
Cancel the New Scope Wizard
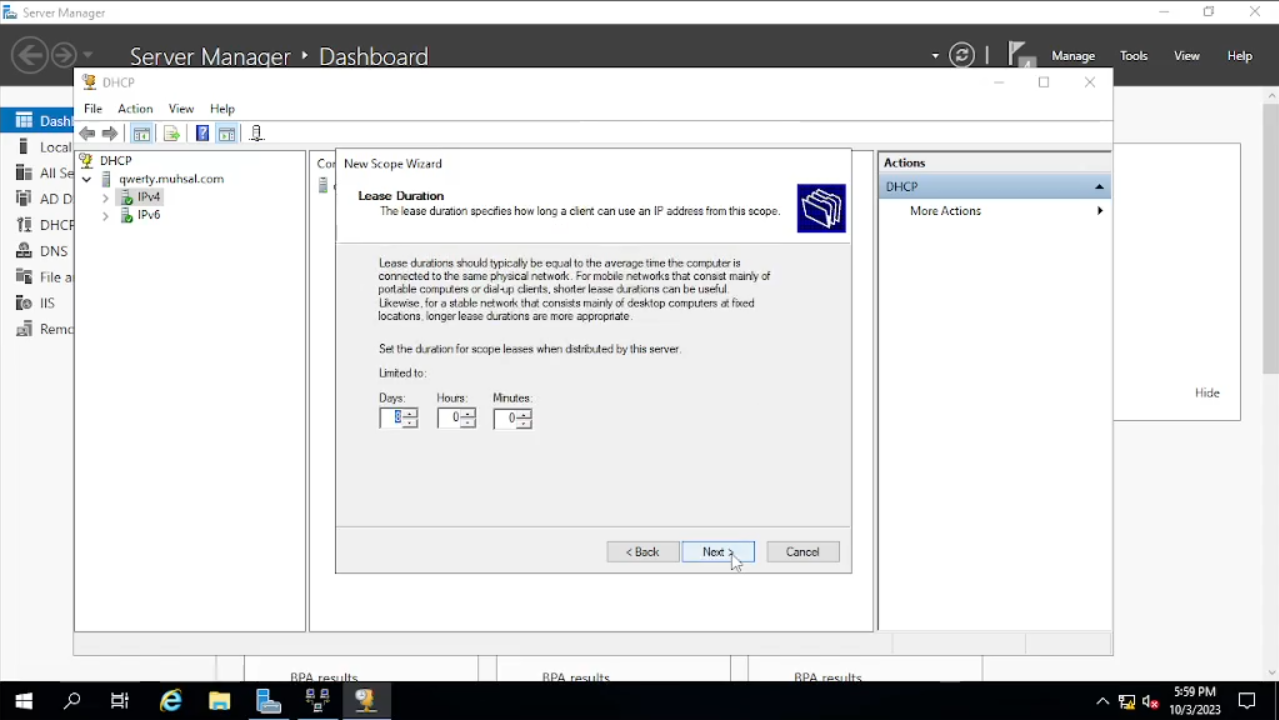click(x=802, y=552)
